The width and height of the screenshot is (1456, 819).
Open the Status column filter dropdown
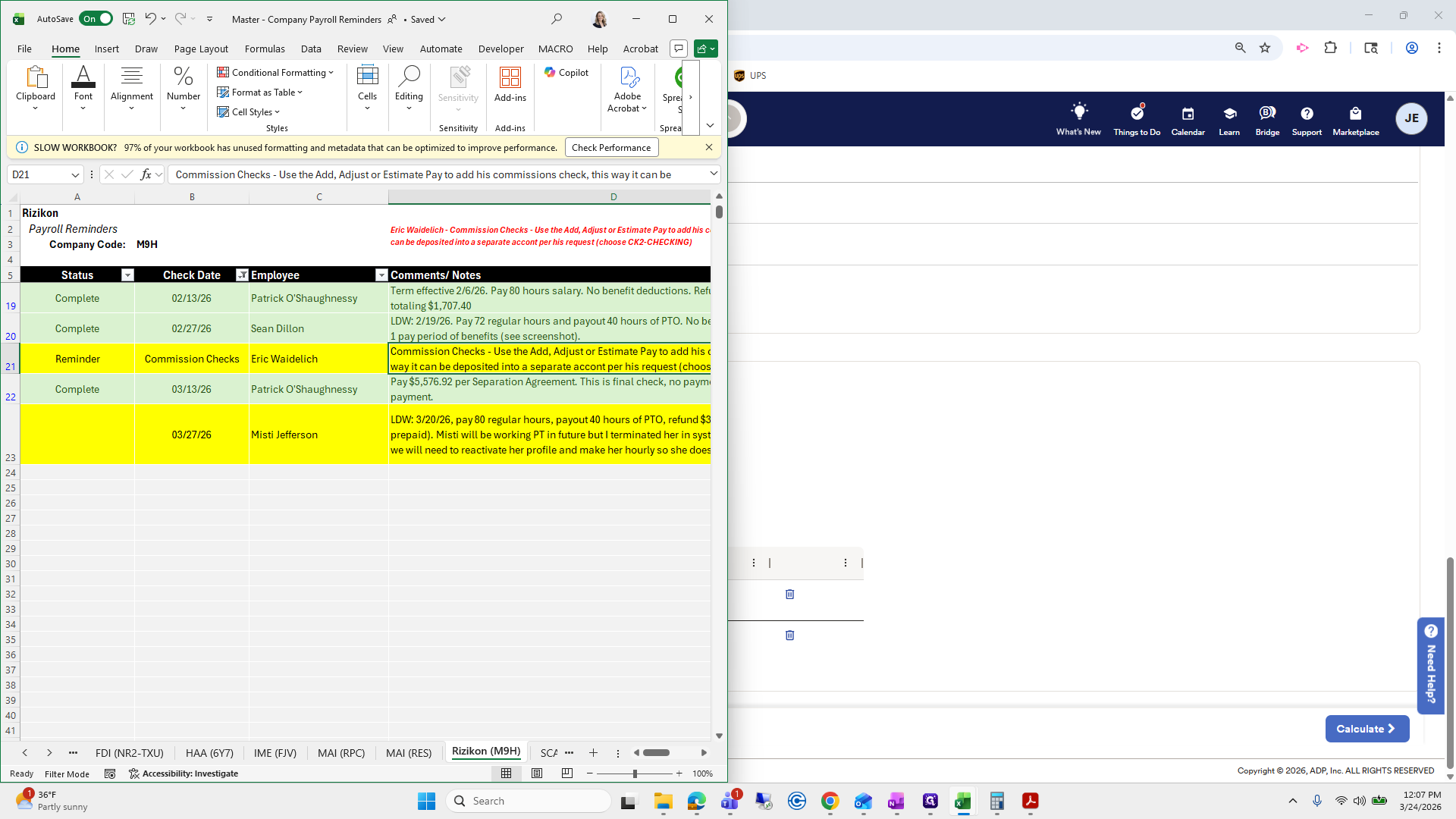tap(127, 275)
